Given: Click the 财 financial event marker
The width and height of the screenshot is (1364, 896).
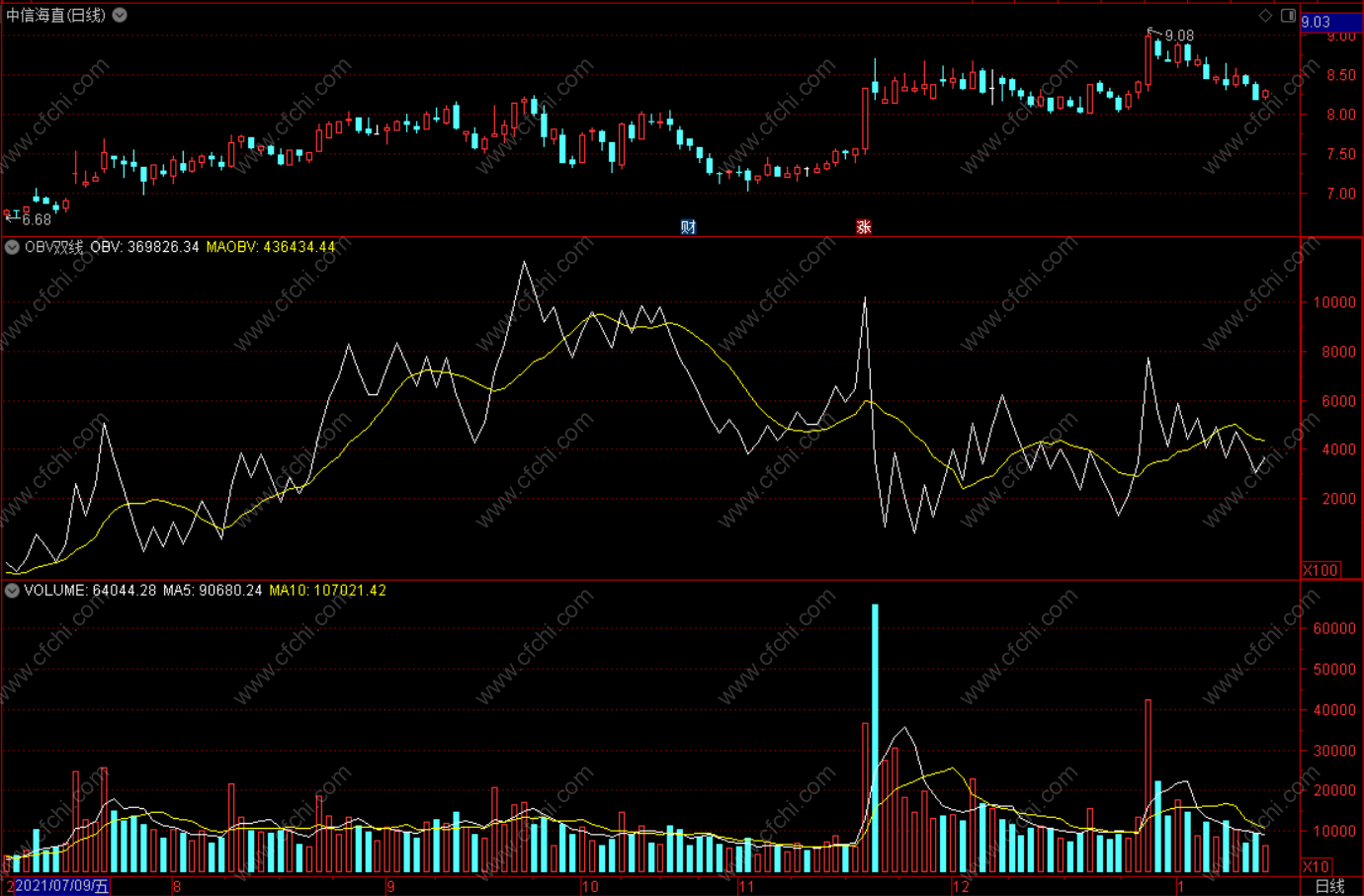Looking at the screenshot, I should coord(688,227).
